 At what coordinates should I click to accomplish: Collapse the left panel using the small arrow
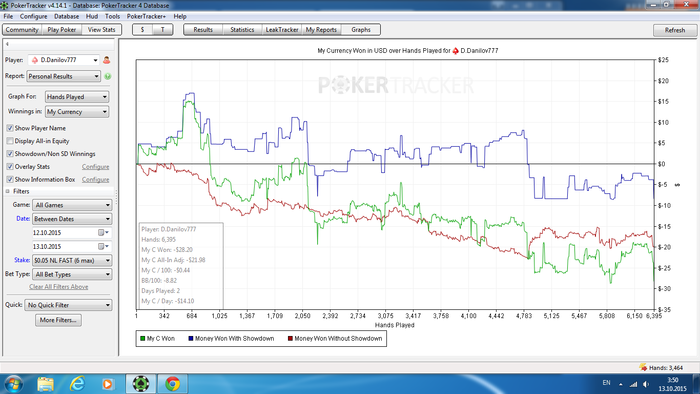tap(7, 44)
